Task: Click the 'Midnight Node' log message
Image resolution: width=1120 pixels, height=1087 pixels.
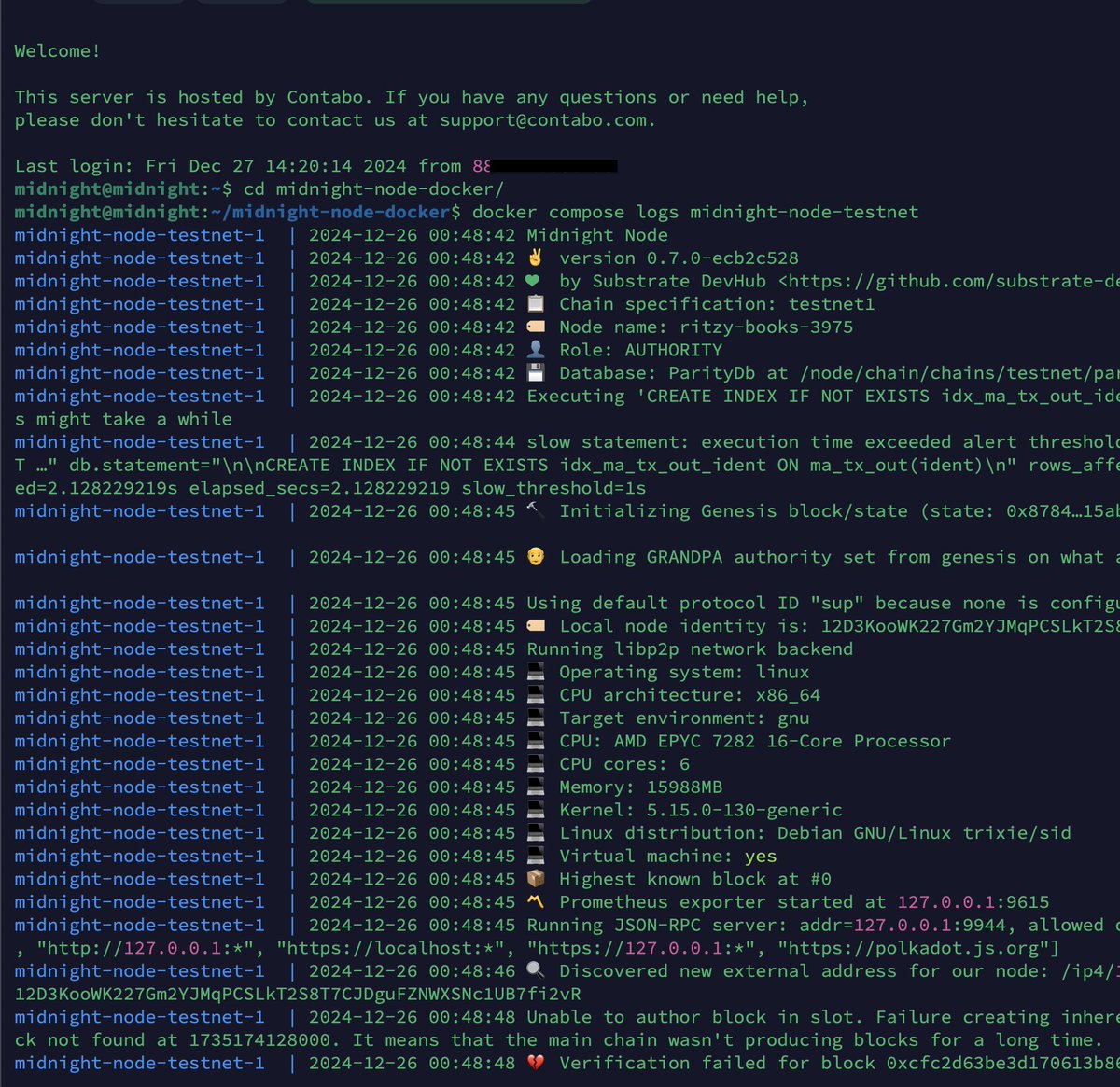Action: click(597, 235)
